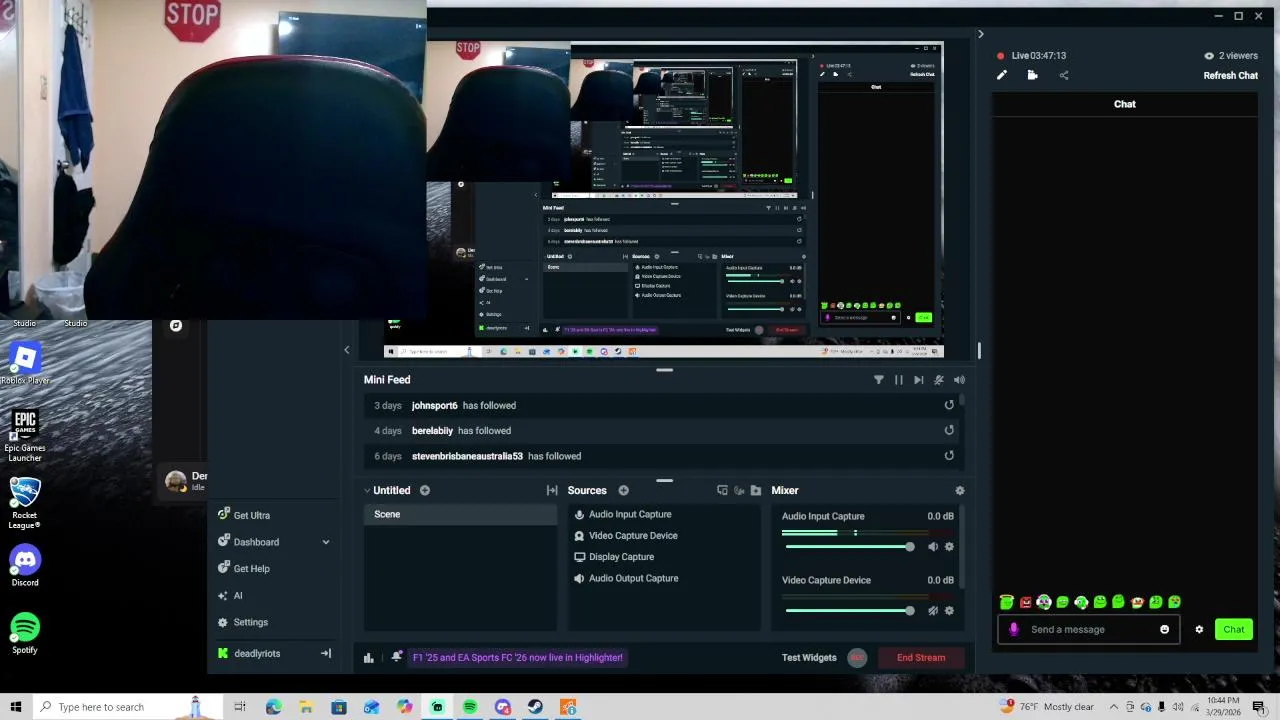Replay the berelabily follow alert
This screenshot has width=1280, height=720.
[949, 431]
